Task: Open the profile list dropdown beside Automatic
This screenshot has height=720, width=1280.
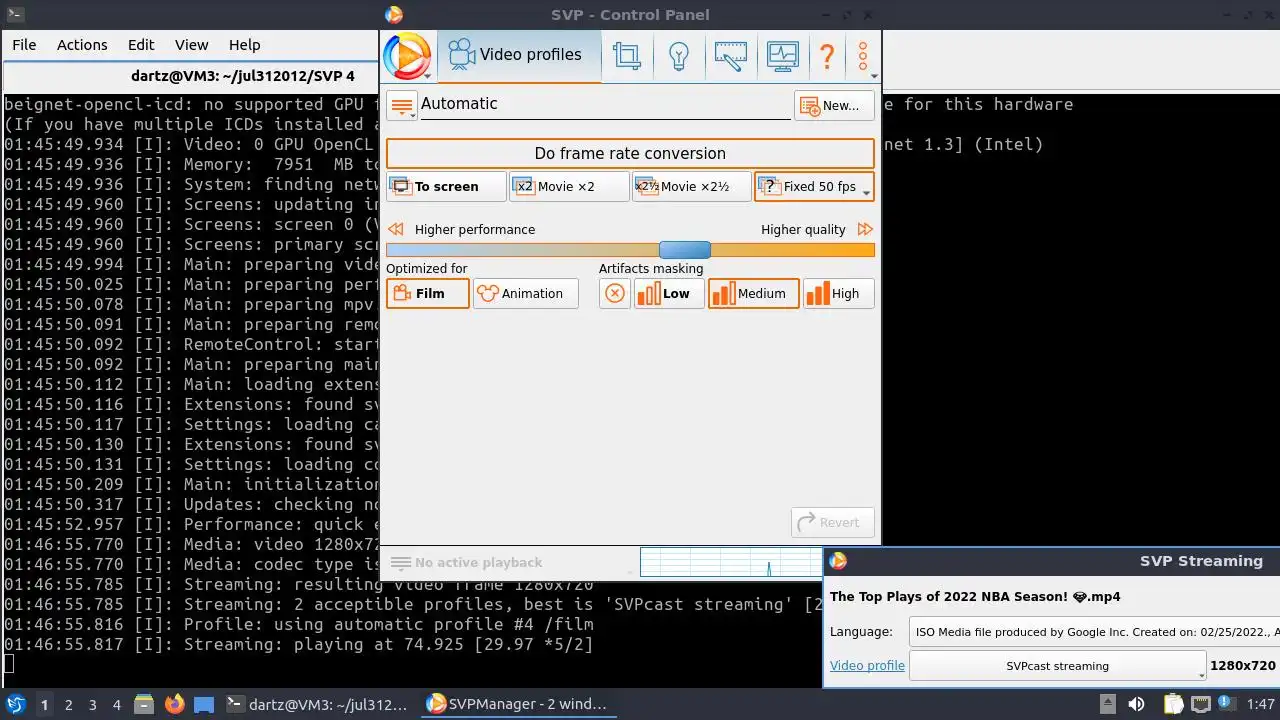Action: [402, 105]
